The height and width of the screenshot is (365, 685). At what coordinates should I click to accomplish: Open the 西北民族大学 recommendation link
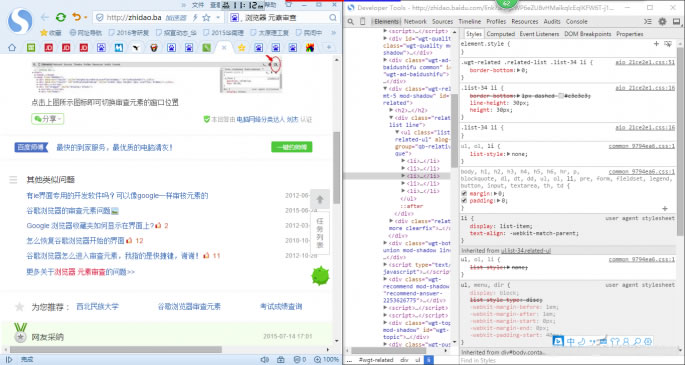tap(97, 306)
